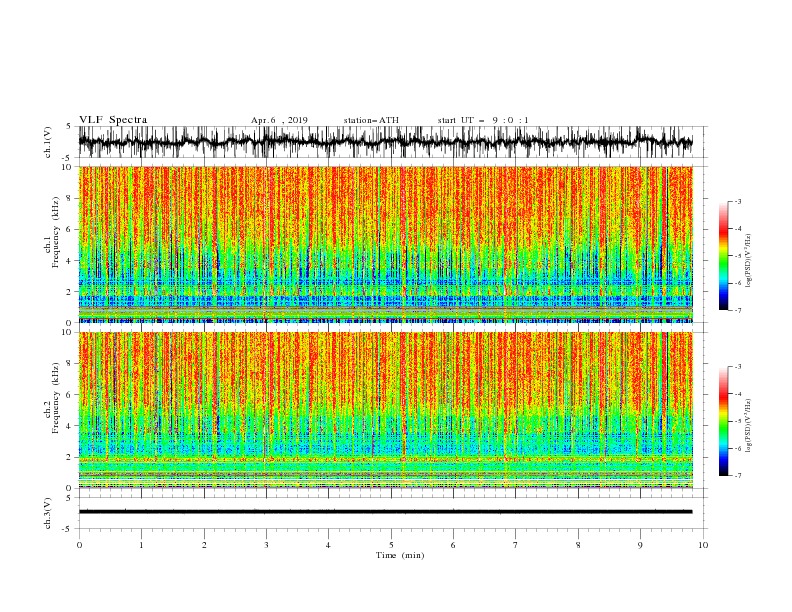Click the time axis tick label "6"
The image size is (792, 612).
coord(454,545)
